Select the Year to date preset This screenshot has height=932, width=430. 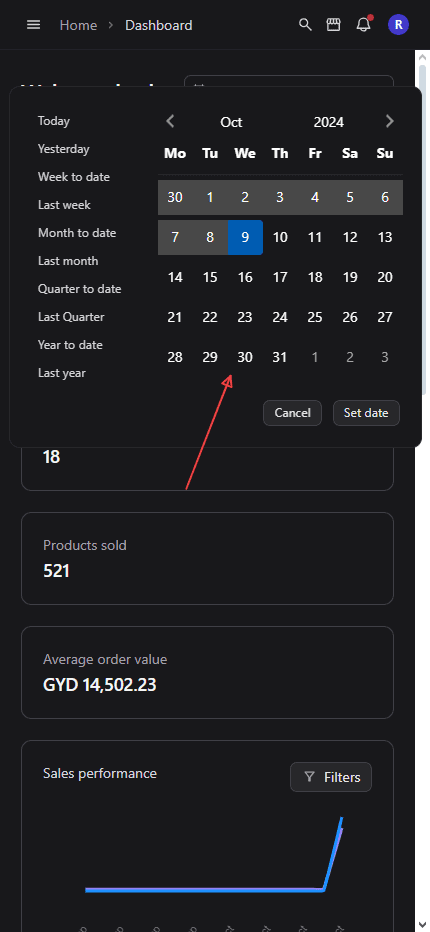coord(70,345)
